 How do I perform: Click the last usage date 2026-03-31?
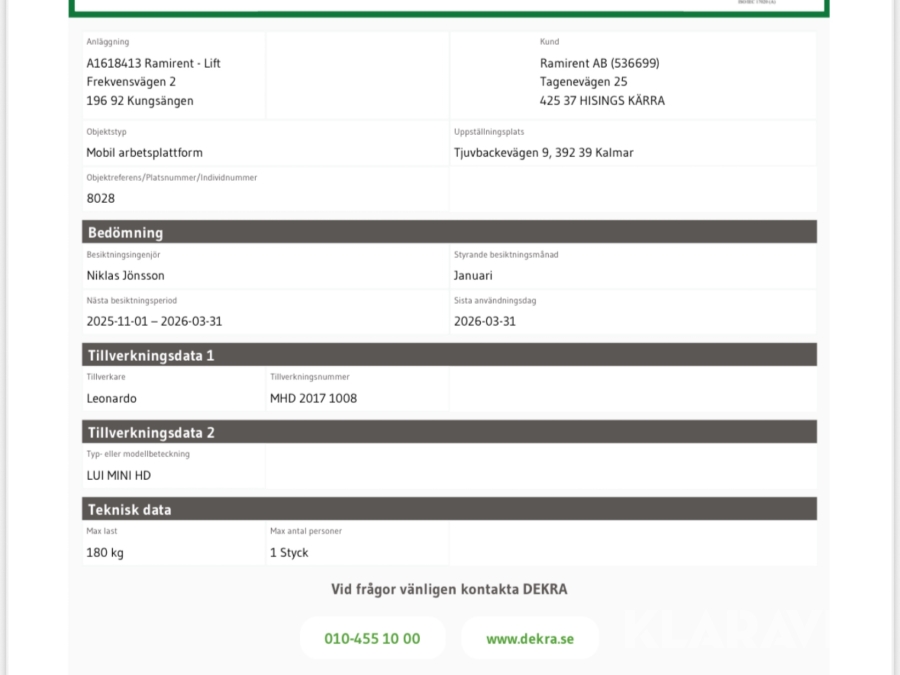tap(485, 321)
